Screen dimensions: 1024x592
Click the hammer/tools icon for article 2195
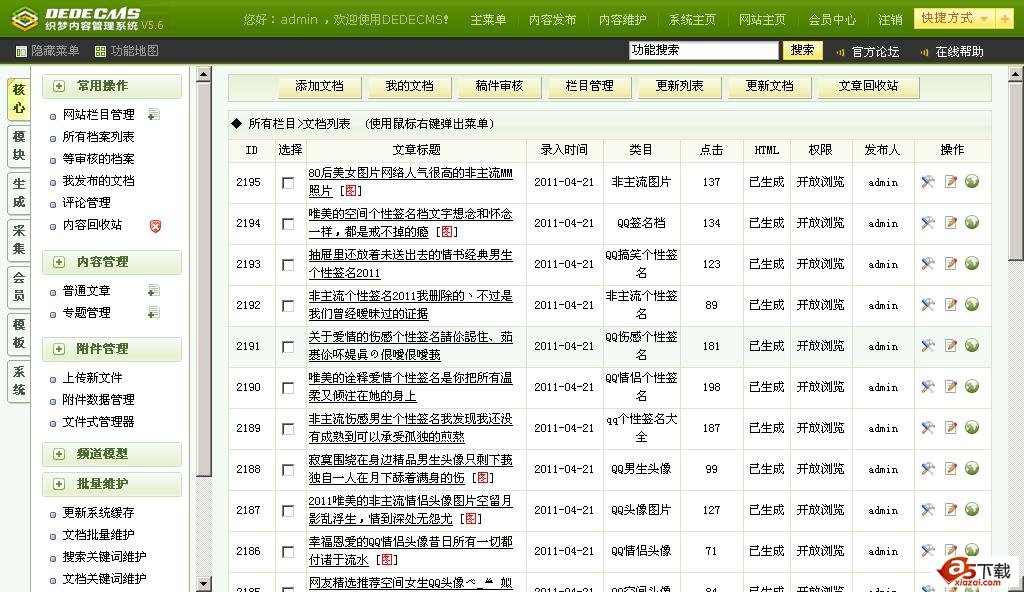click(x=928, y=182)
